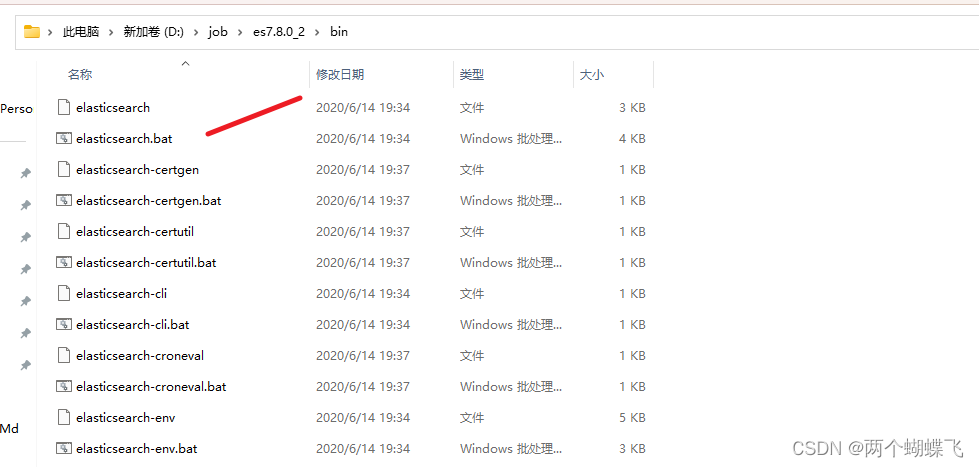
Task: Click the elasticsearch-cli.bat batch icon
Action: pos(63,325)
